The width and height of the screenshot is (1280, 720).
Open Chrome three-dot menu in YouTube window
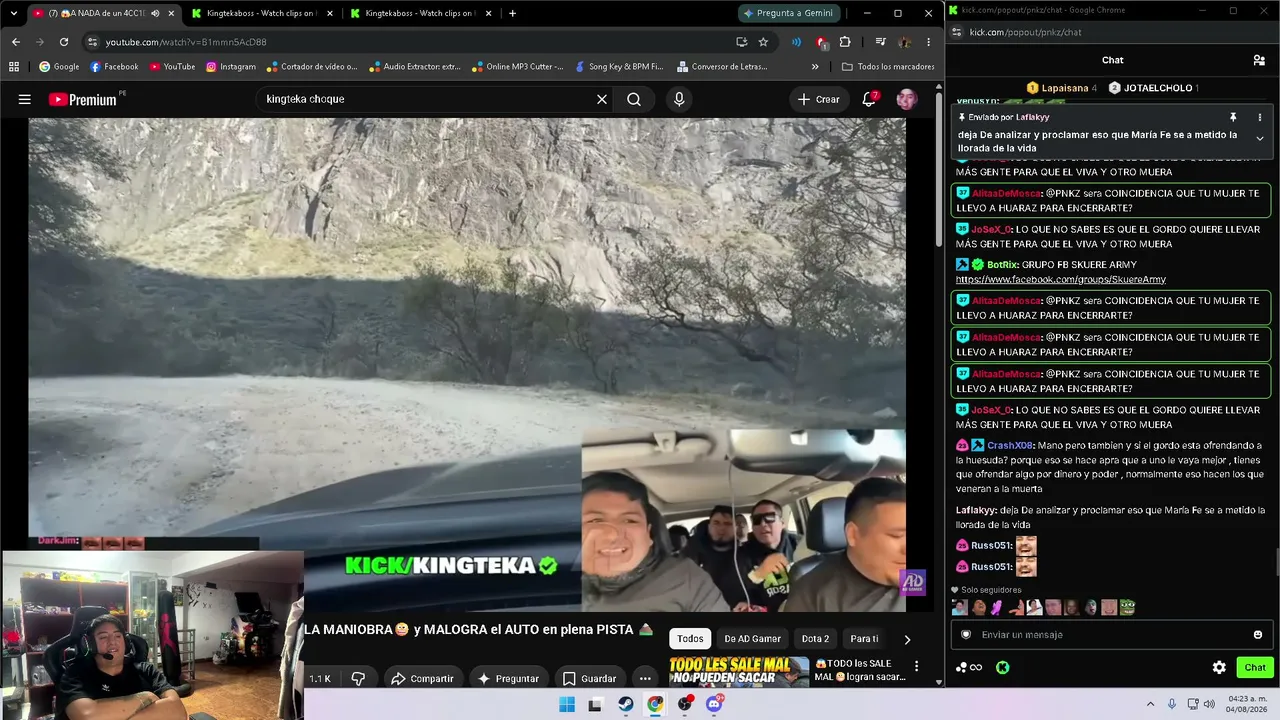(x=928, y=42)
